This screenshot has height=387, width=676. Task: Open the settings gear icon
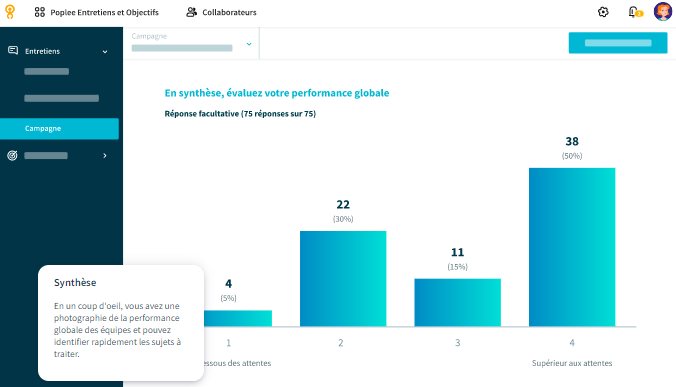[x=603, y=12]
